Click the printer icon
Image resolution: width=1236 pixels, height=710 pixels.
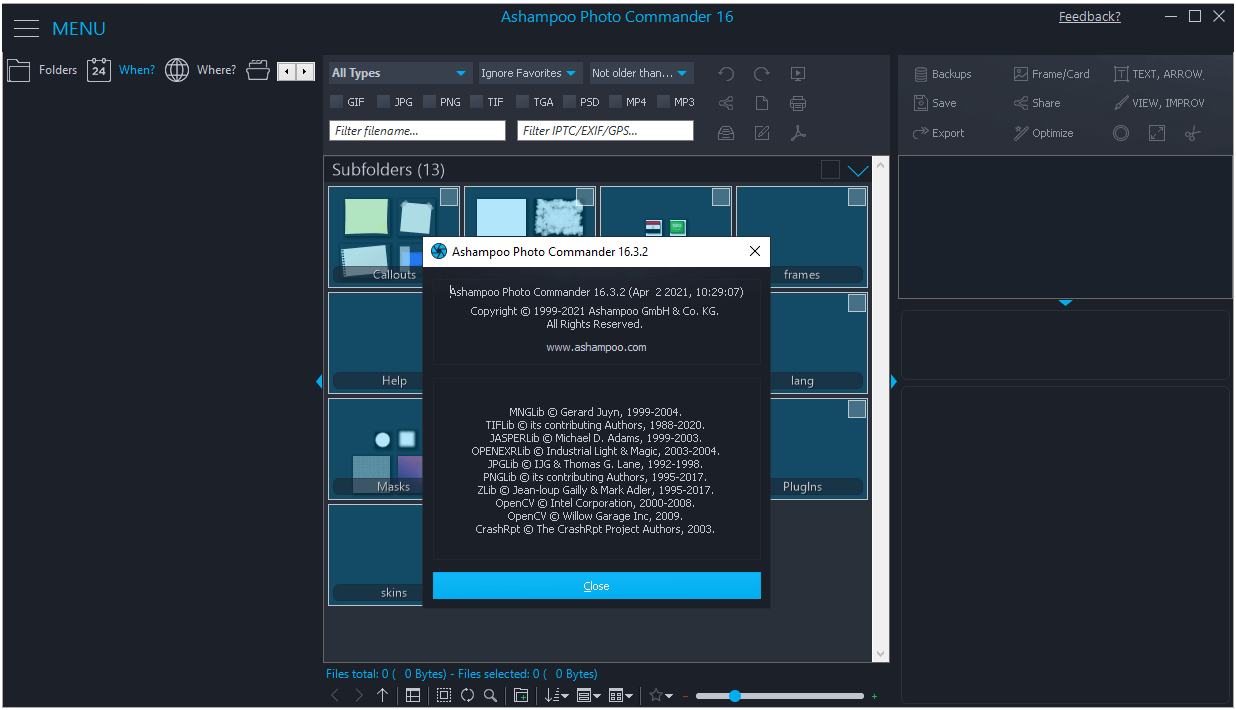798,103
